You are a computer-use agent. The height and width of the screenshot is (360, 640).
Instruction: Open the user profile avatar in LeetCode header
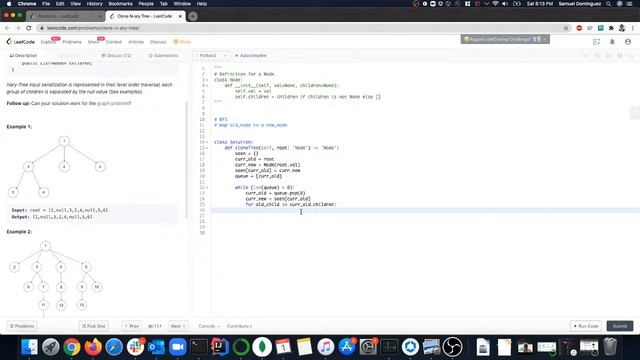628,42
